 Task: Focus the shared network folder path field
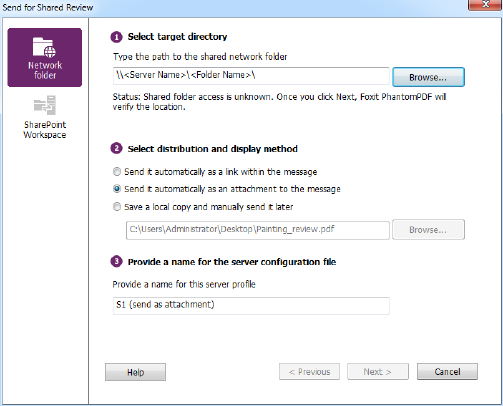(251, 76)
